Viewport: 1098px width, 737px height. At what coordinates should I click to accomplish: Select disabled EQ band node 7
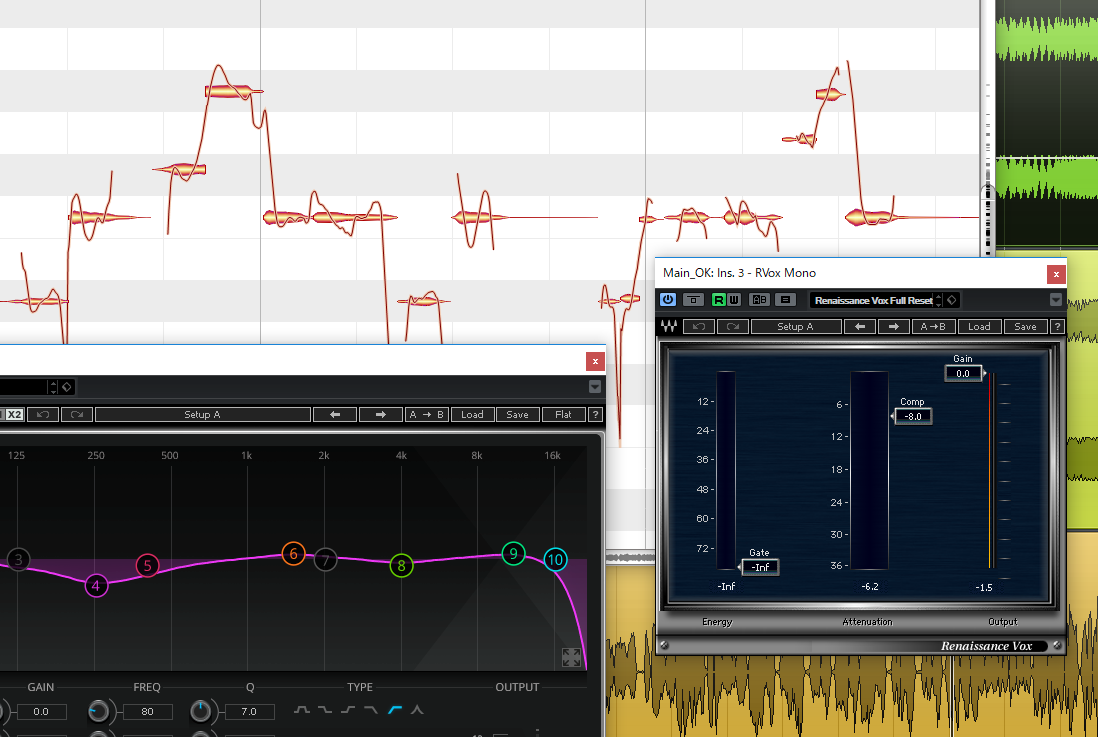coord(325,560)
